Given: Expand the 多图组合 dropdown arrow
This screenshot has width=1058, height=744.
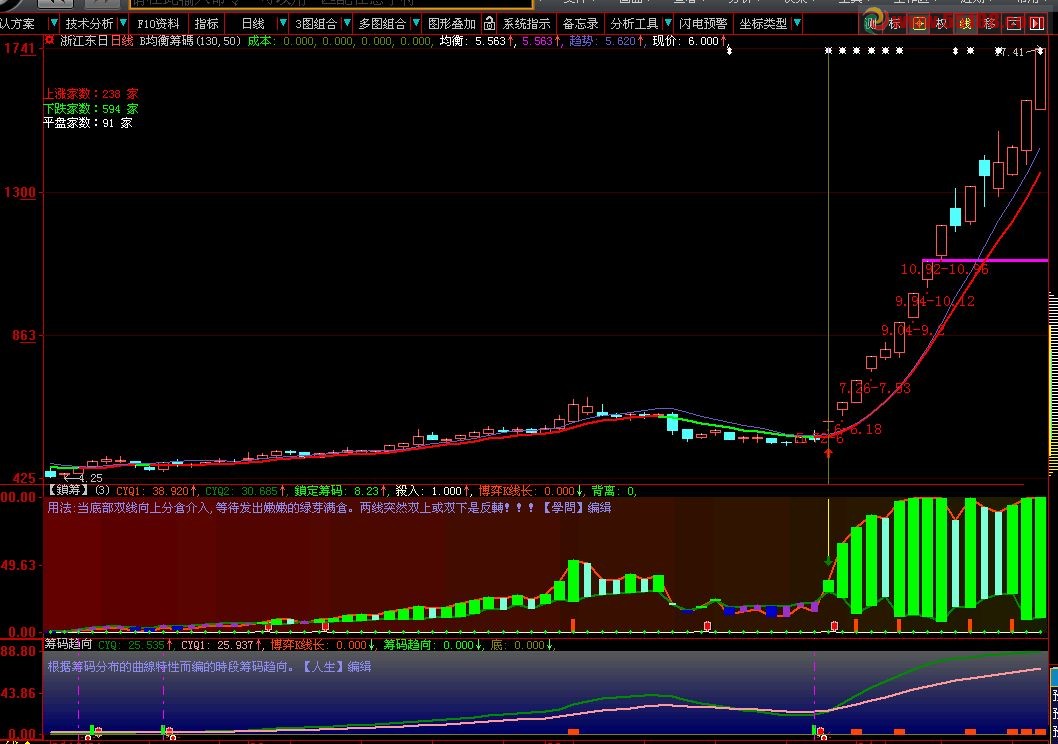Looking at the screenshot, I should tap(416, 24).
